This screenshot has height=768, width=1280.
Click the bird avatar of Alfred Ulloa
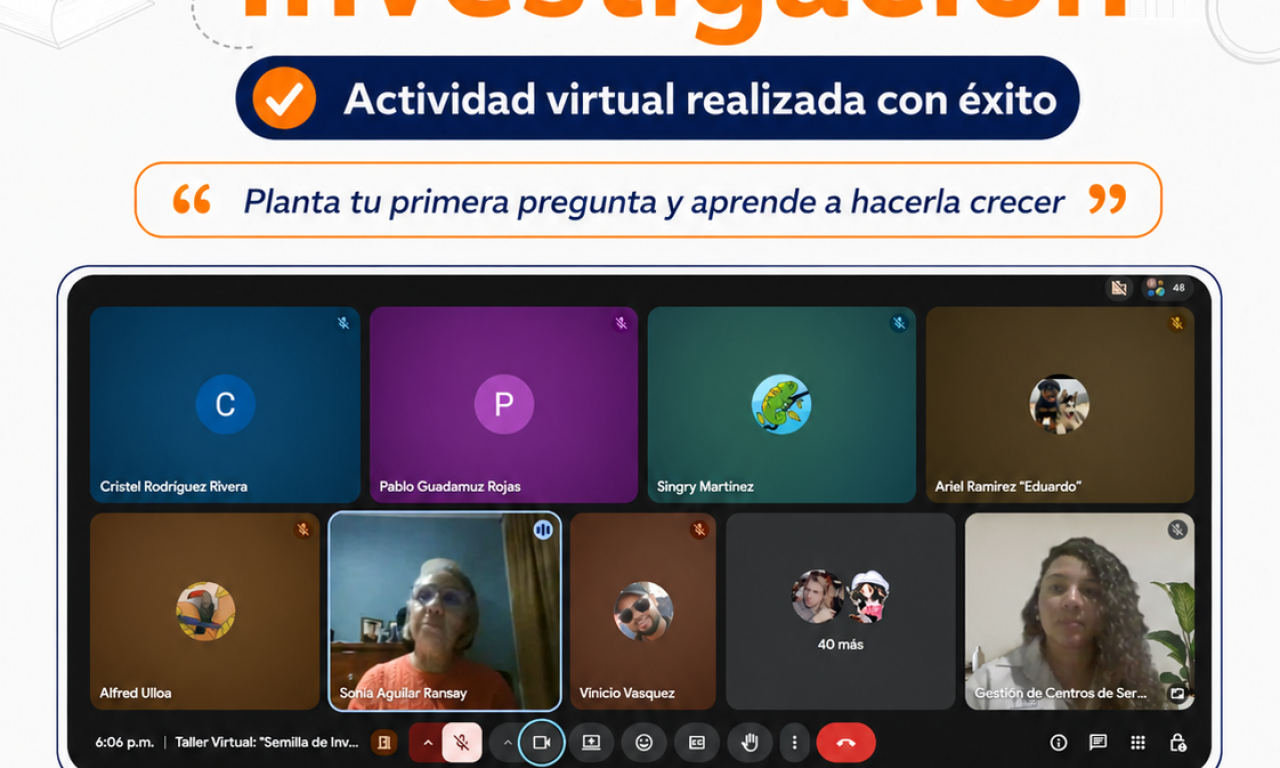[x=206, y=611]
